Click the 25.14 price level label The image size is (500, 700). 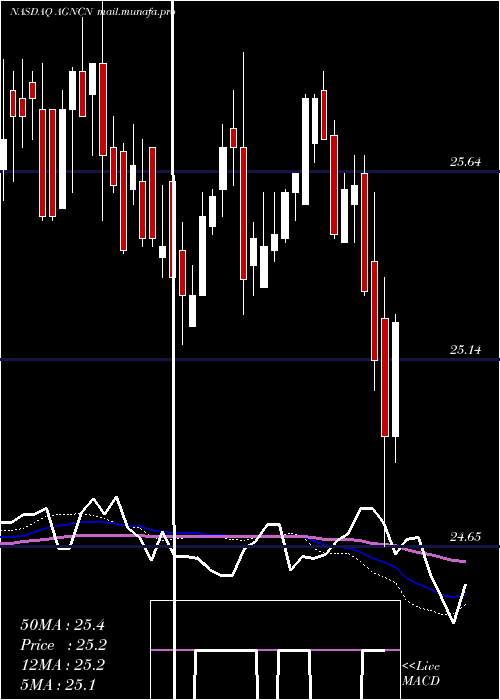465,350
